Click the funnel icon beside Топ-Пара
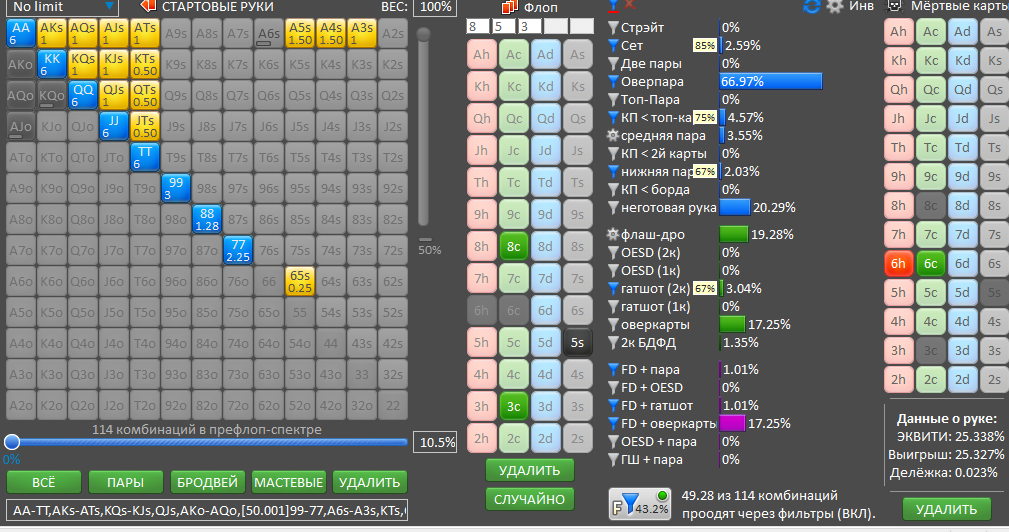This screenshot has height=532, width=1009. point(613,100)
